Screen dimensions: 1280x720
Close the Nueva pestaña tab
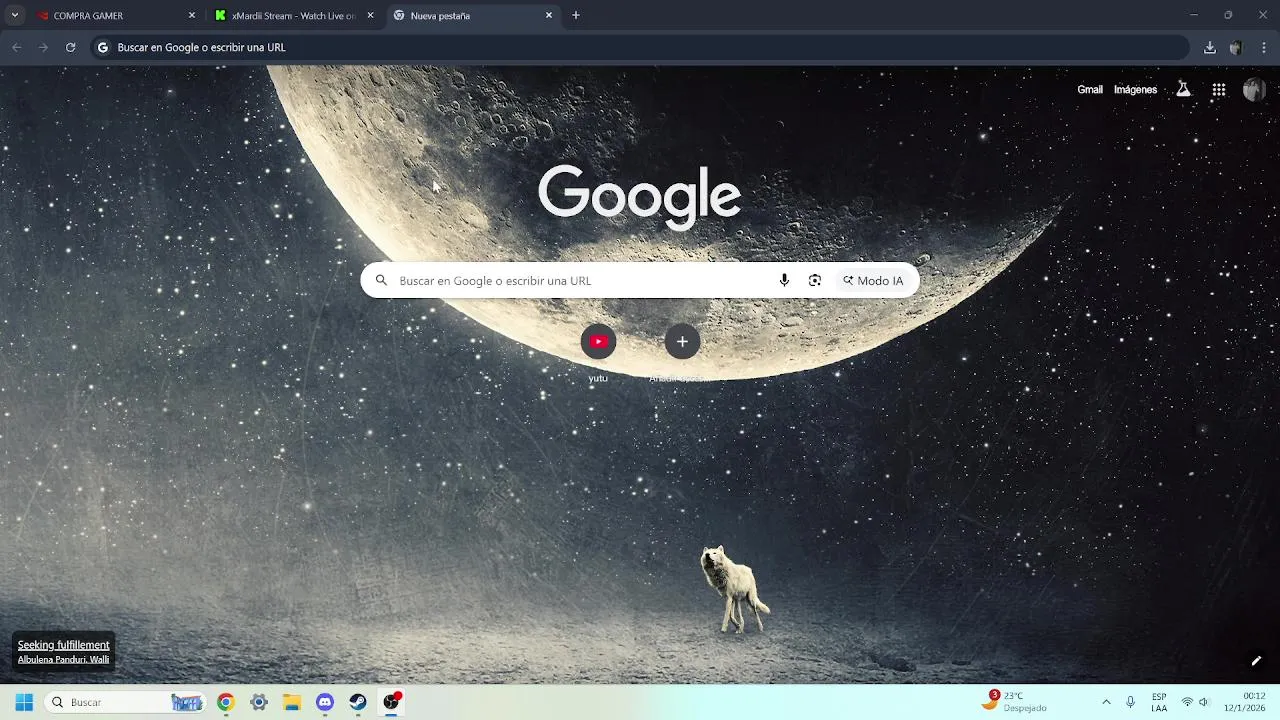click(548, 16)
